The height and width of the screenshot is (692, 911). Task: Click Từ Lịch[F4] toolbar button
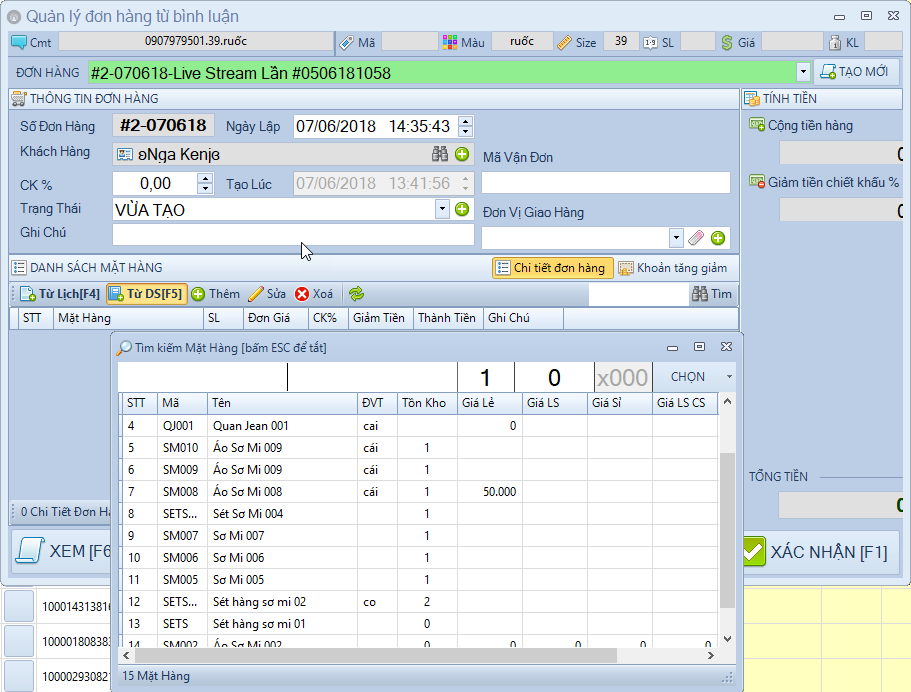[60, 294]
